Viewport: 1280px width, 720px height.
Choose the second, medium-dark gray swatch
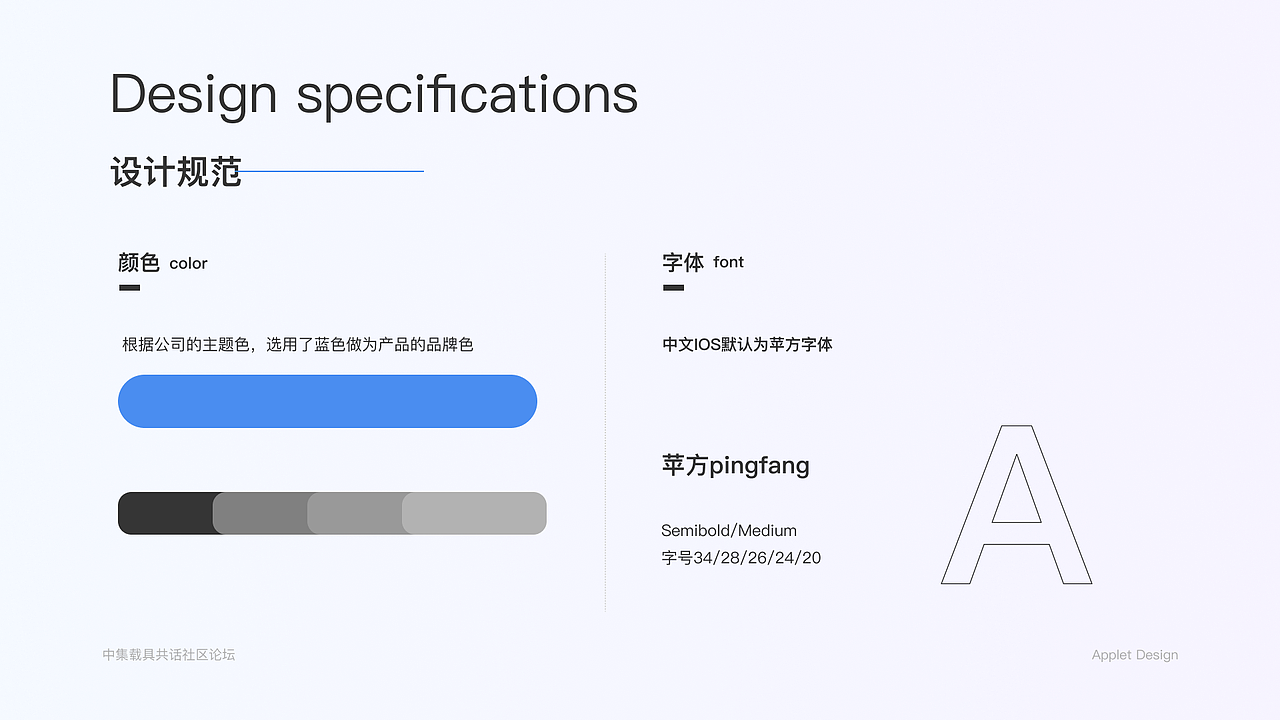pyautogui.click(x=260, y=513)
